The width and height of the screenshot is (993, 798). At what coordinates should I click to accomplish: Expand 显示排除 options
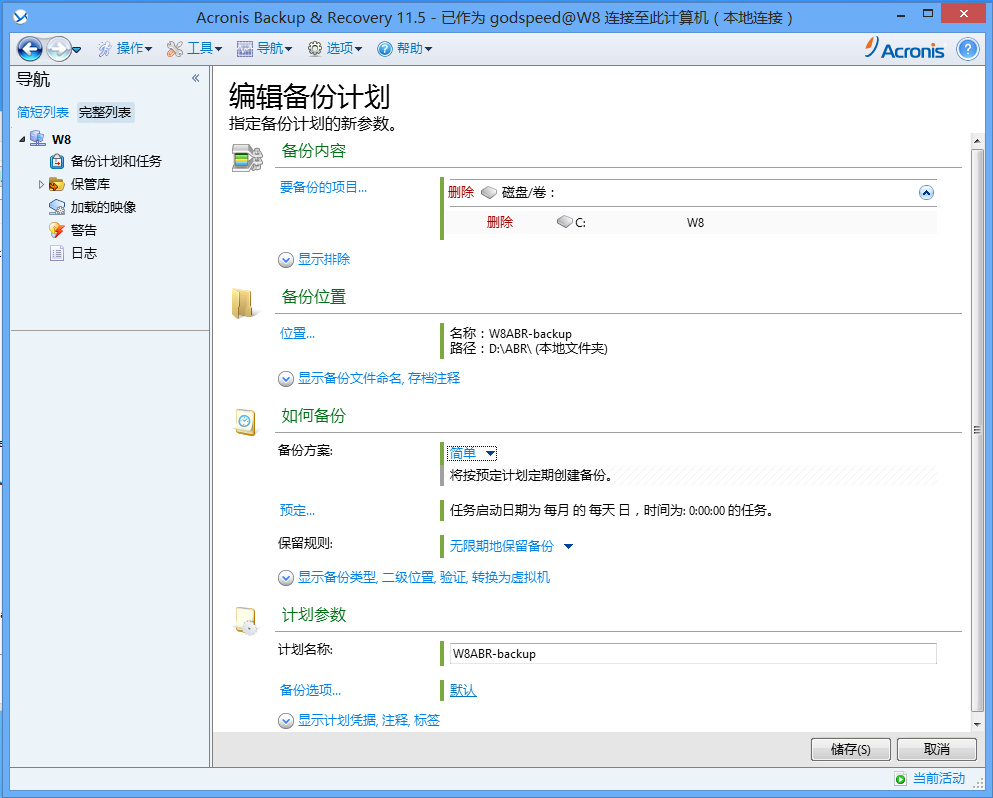[314, 259]
